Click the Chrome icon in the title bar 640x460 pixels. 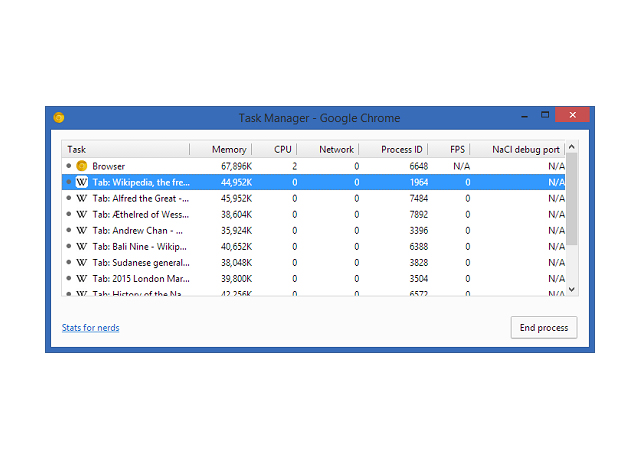click(x=59, y=117)
